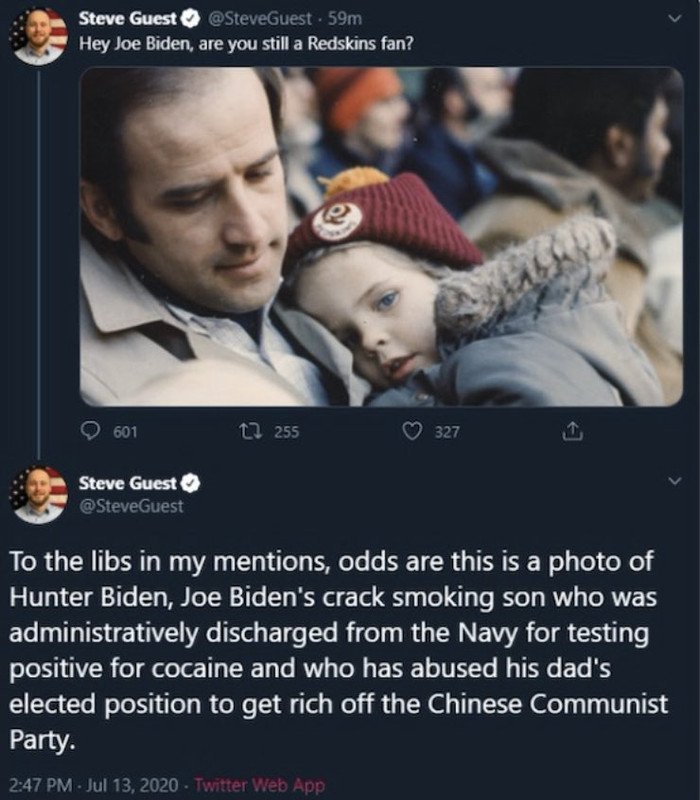Open @SteveGuest handle in second tweet
700x800 pixels.
pos(131,506)
